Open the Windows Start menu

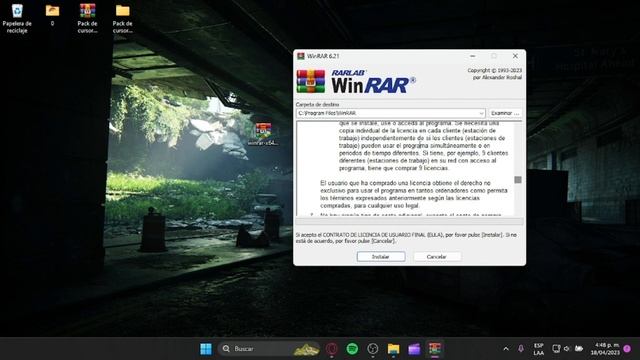click(206, 349)
